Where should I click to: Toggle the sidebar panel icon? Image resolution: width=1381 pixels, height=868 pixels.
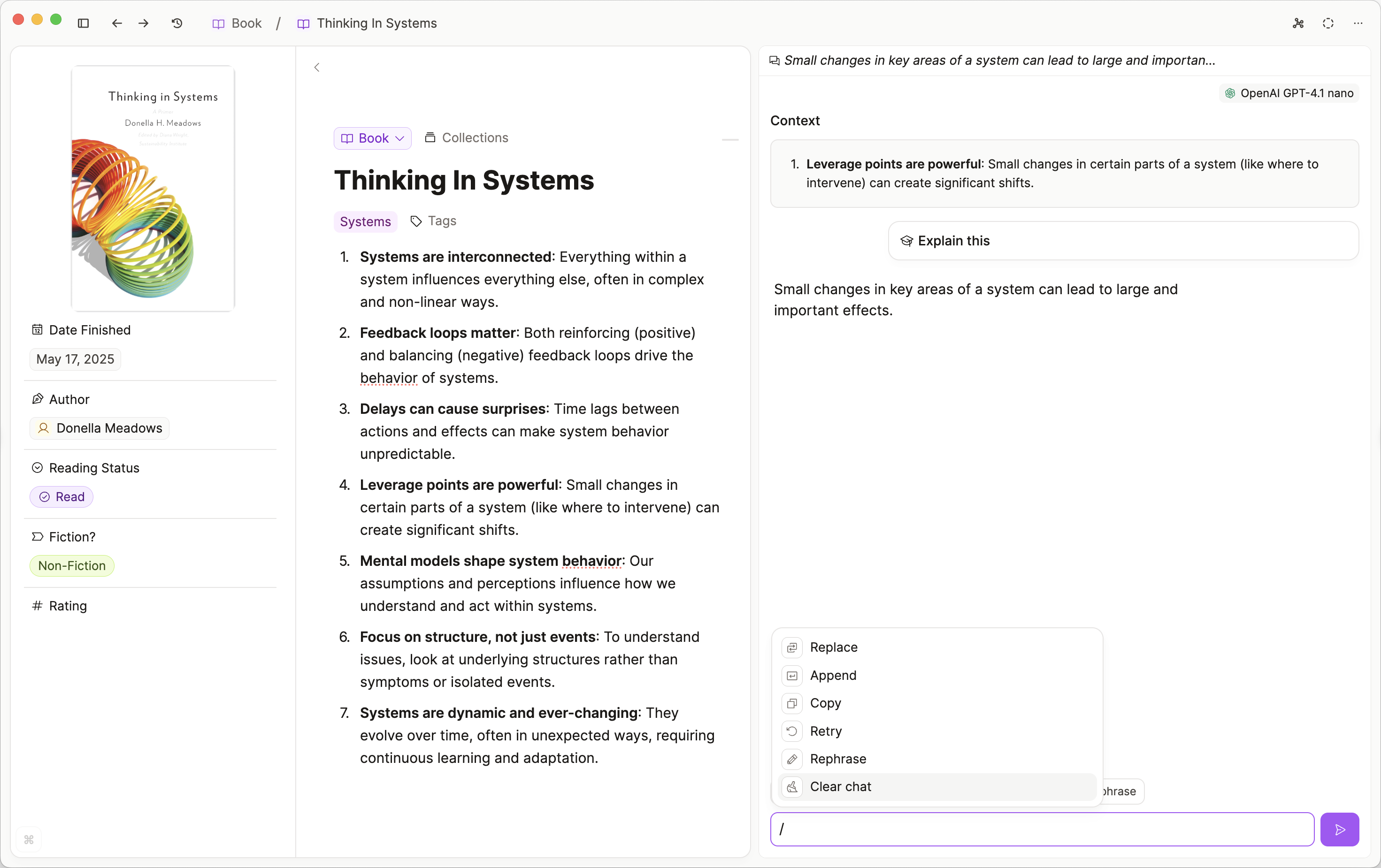(x=83, y=23)
